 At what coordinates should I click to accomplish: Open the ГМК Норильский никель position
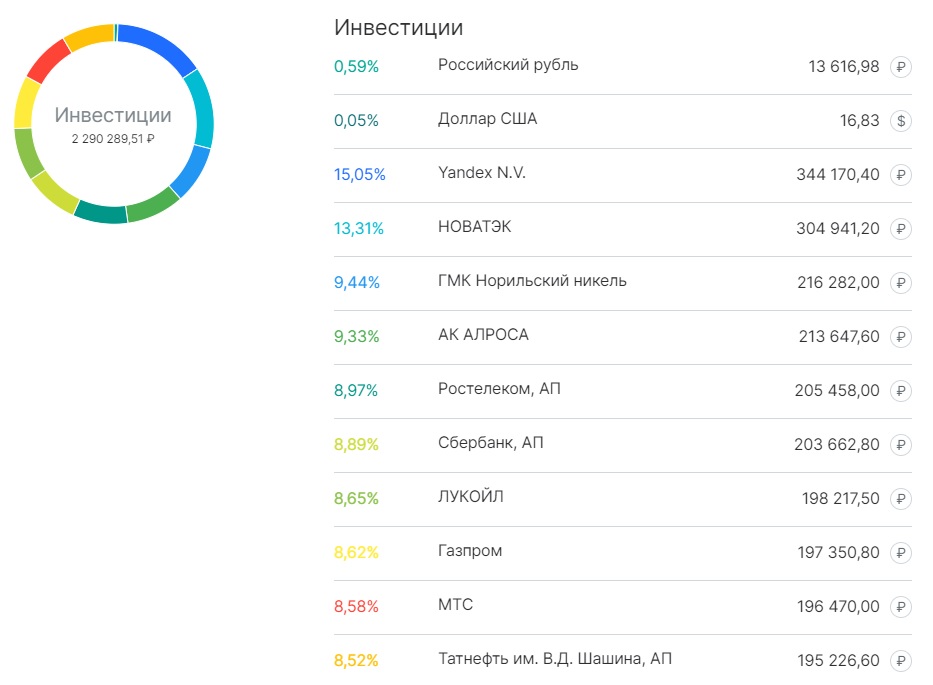[x=622, y=283]
